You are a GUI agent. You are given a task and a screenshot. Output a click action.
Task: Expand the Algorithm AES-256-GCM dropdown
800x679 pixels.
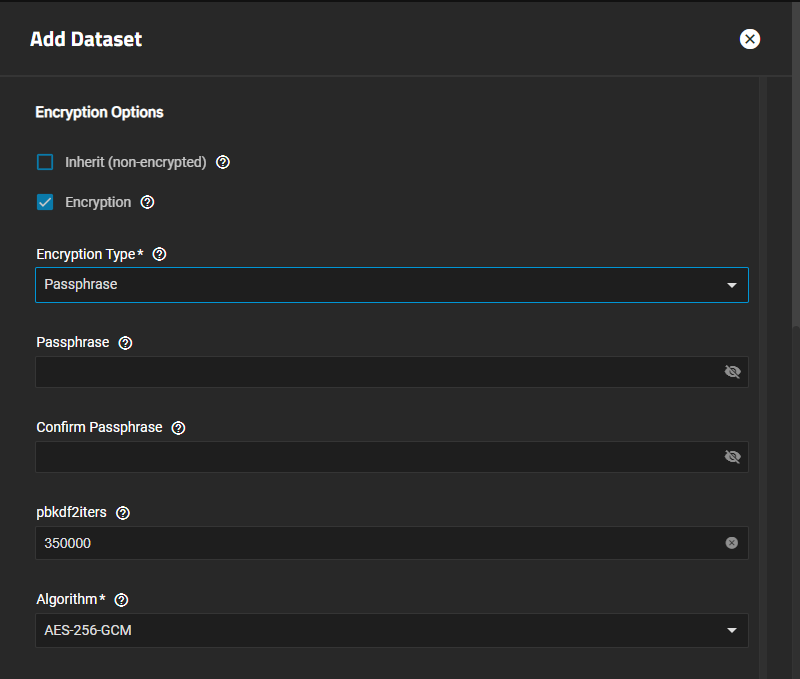click(x=391, y=630)
